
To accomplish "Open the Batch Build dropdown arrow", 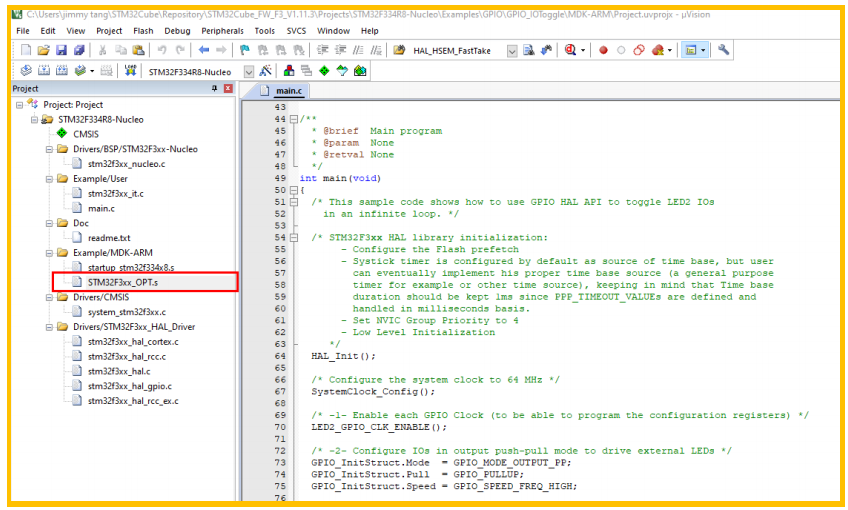I will pyautogui.click(x=92, y=71).
